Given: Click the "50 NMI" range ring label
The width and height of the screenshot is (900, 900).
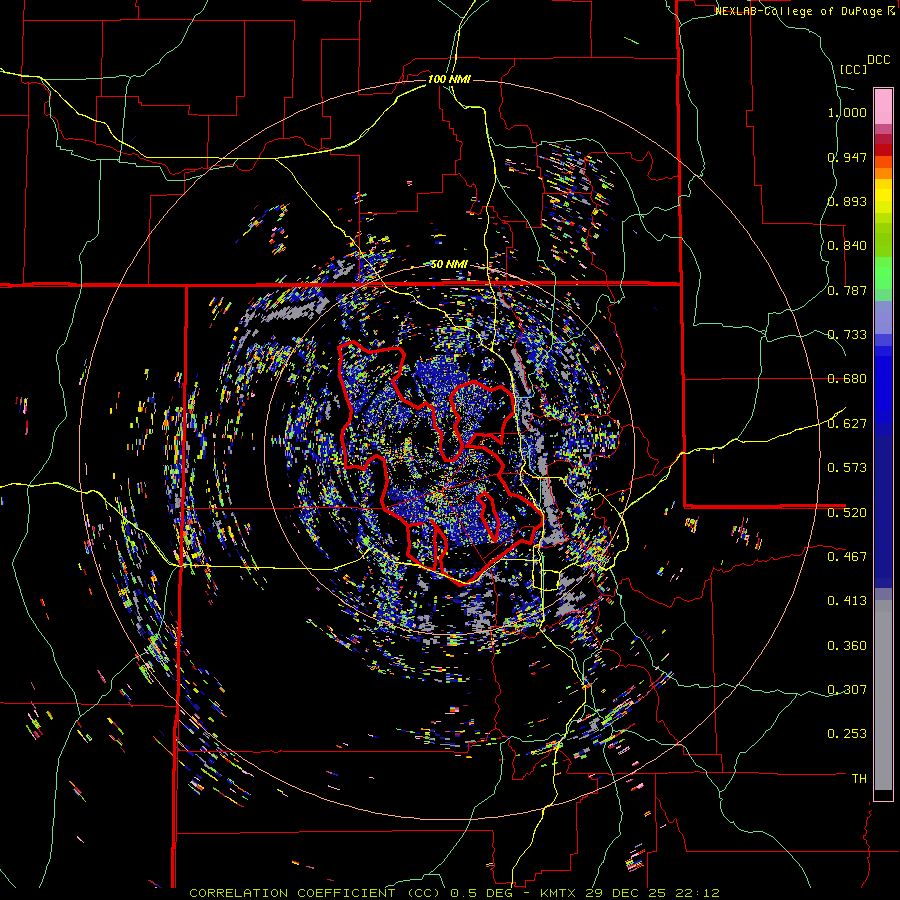Looking at the screenshot, I should point(449,264).
